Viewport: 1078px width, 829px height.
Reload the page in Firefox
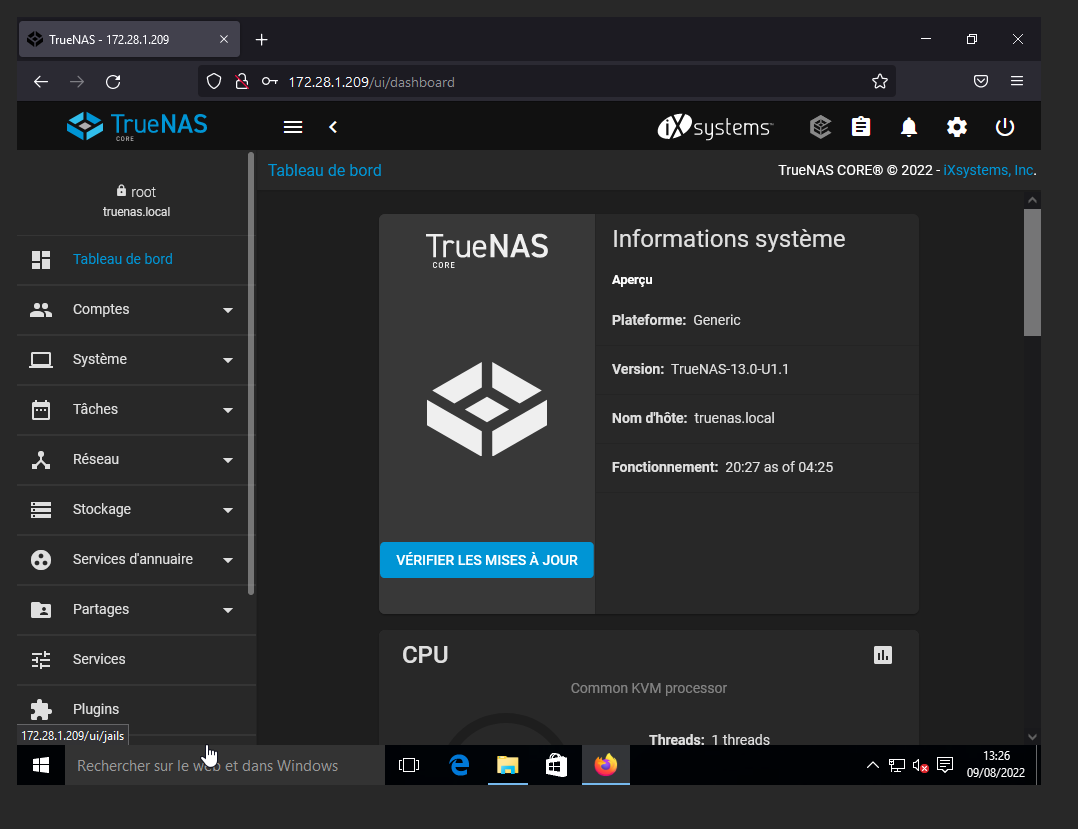click(113, 82)
